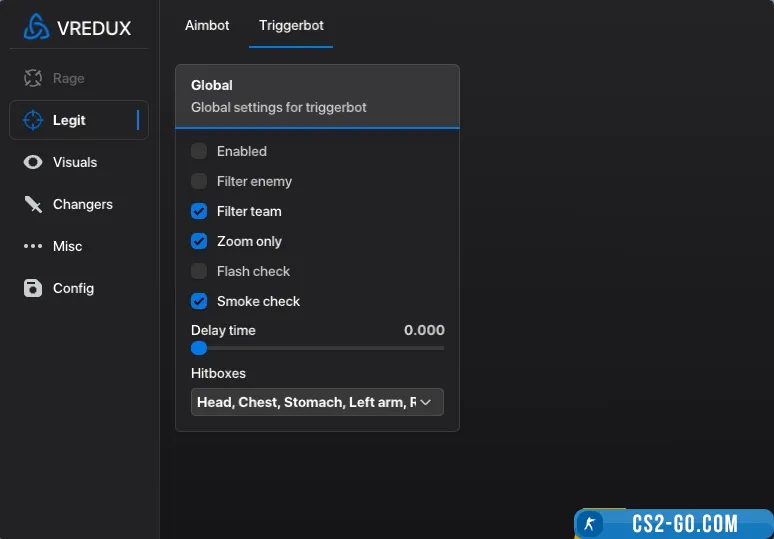The image size is (774, 539).
Task: Expand the Hitboxes dropdown
Action: coord(317,402)
